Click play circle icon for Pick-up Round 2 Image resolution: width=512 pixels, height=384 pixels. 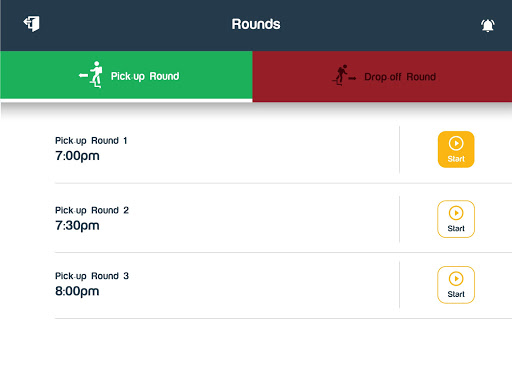[x=456, y=213]
